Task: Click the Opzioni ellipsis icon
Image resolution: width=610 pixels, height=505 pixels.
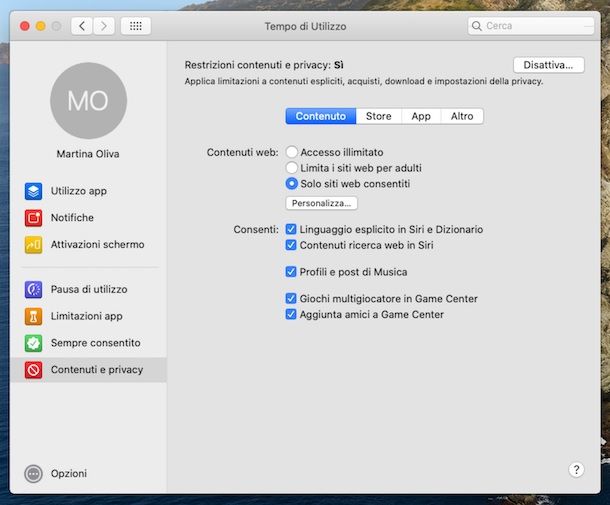Action: 33,474
